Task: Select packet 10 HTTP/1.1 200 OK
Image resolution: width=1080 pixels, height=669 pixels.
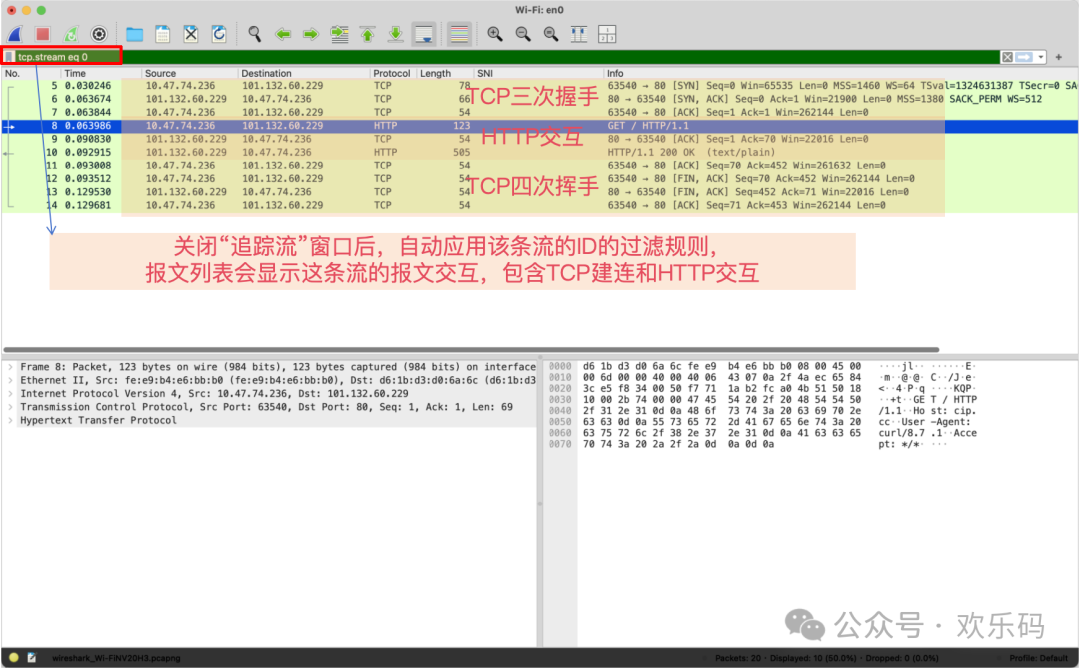Action: [539, 152]
